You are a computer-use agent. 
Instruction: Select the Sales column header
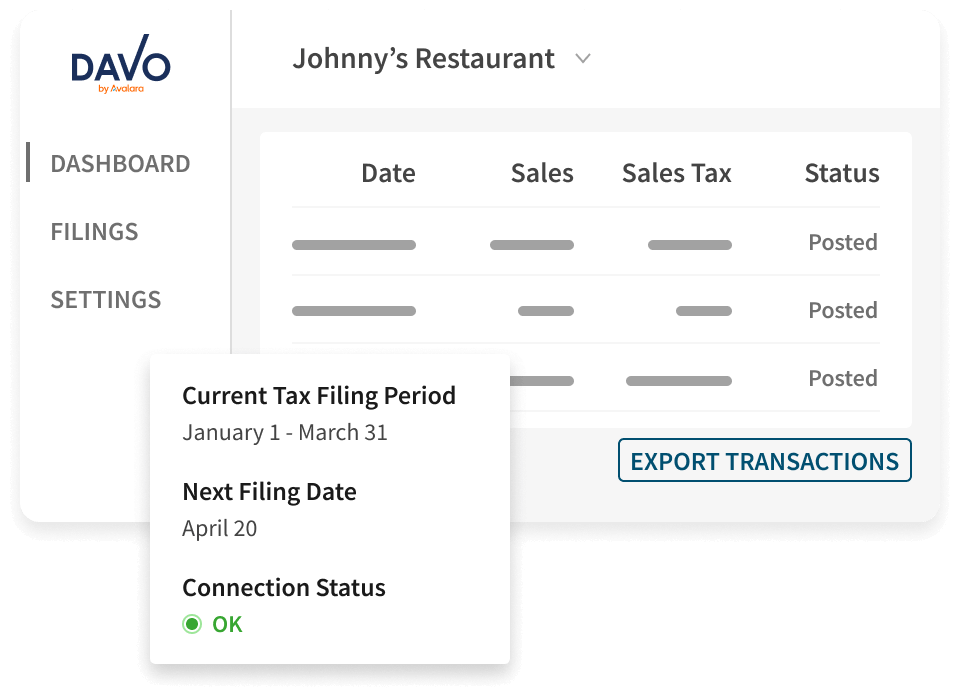(542, 173)
